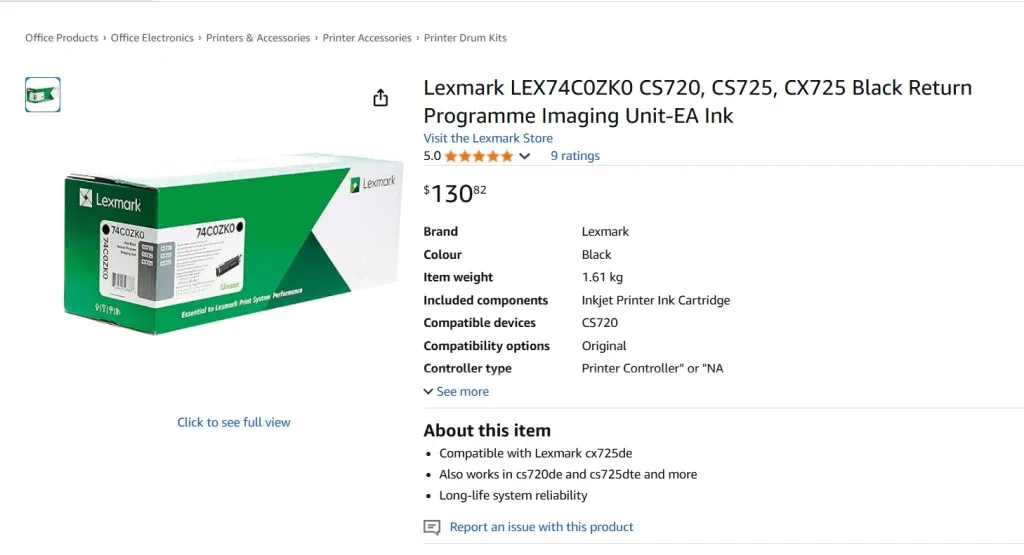
Task: Expand the See more product details
Action: (x=456, y=392)
